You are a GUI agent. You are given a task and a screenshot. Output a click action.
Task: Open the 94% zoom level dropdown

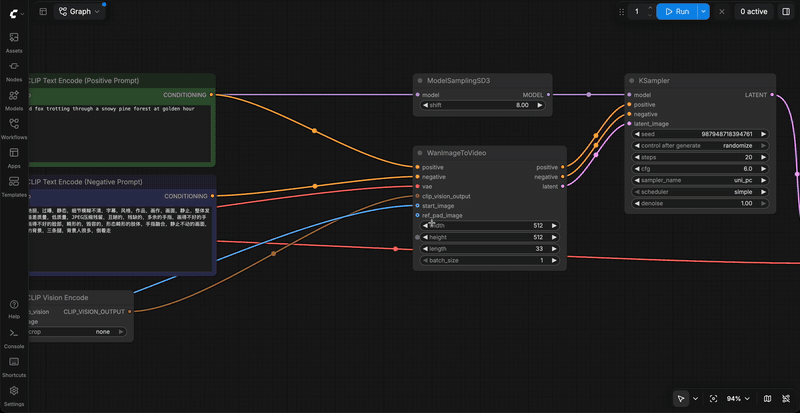[738, 398]
